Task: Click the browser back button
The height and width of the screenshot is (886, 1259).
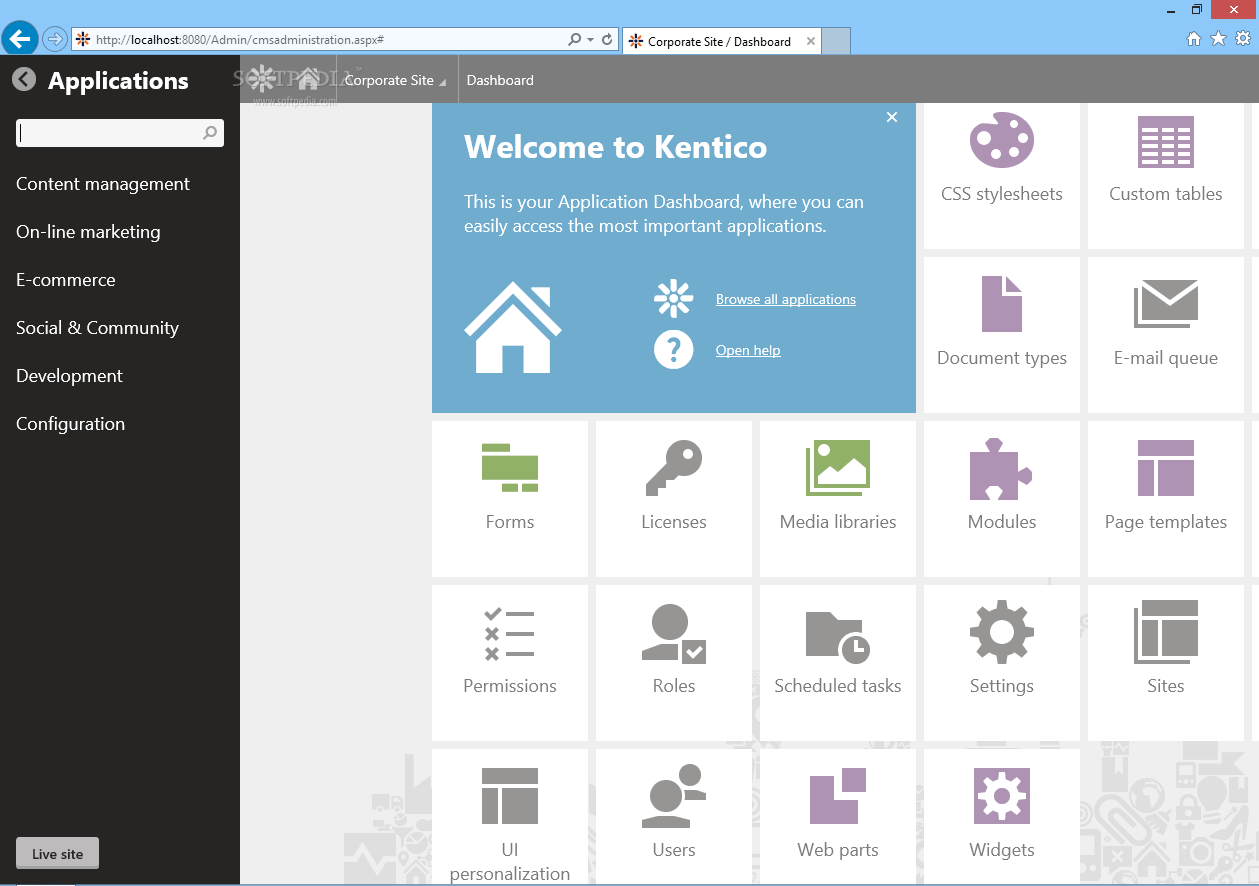Action: pos(20,39)
